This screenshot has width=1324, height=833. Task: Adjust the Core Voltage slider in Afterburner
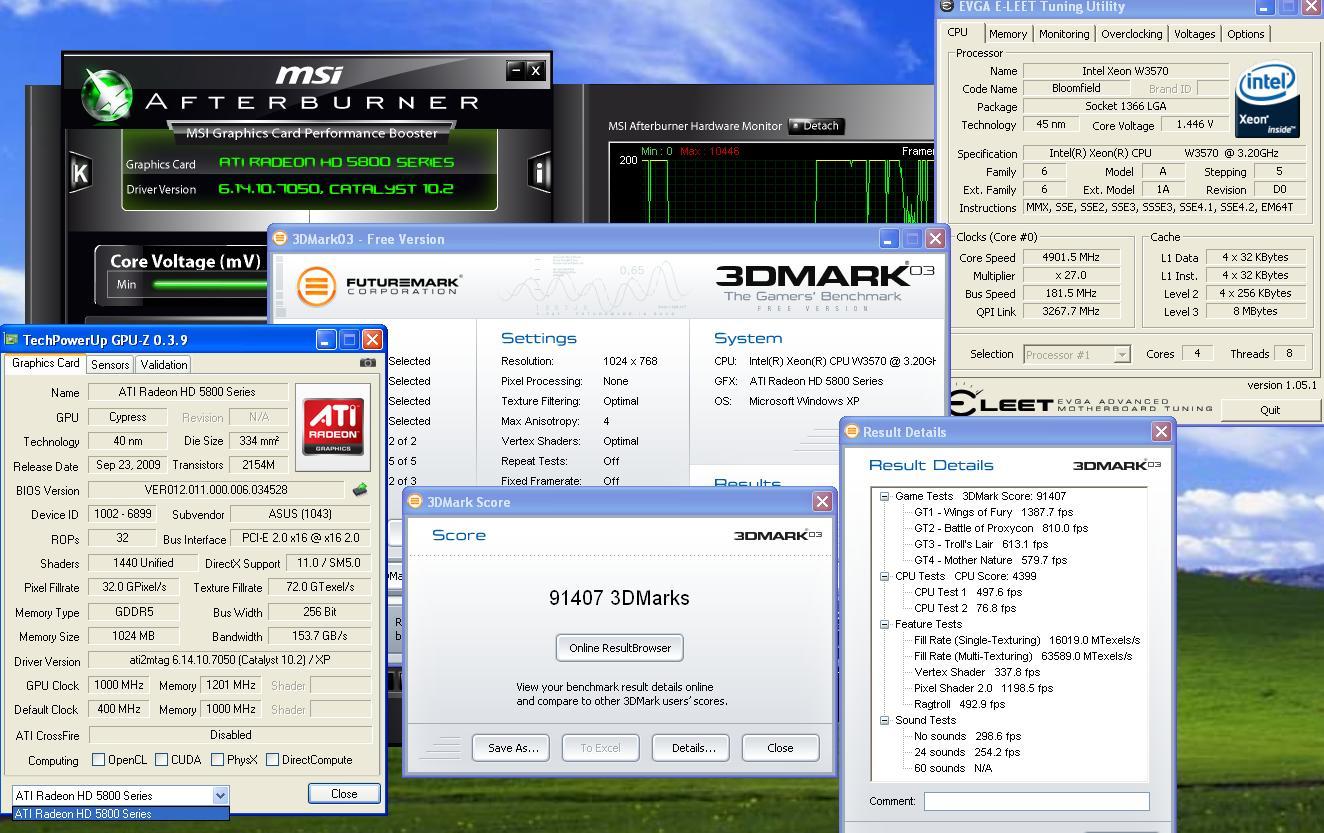coord(210,284)
